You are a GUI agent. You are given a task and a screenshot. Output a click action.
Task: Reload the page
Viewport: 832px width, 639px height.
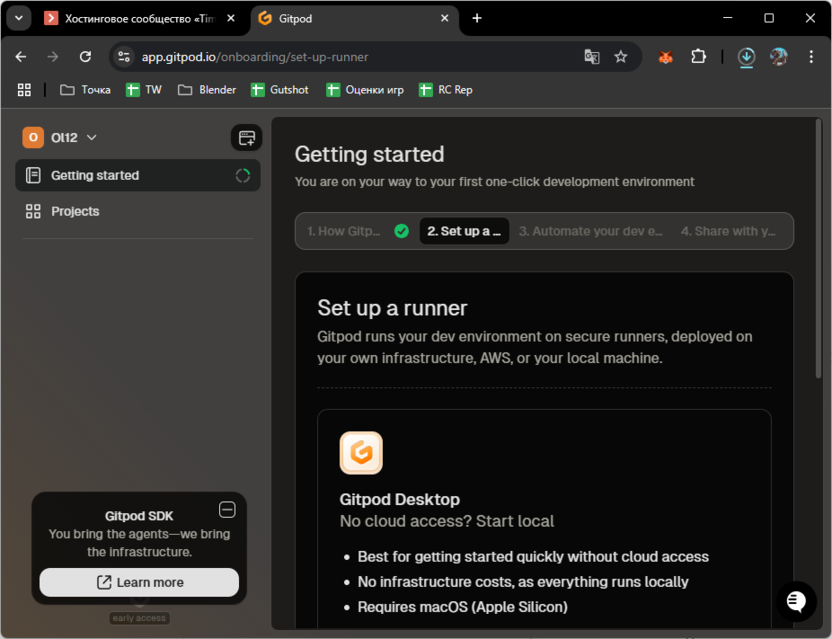tap(85, 57)
